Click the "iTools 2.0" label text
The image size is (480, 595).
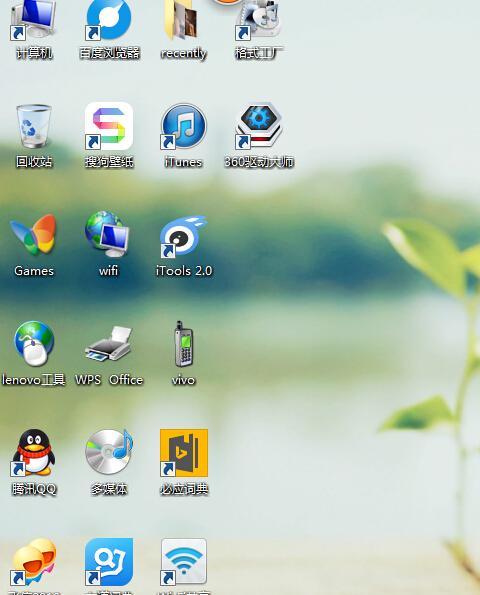(x=184, y=271)
